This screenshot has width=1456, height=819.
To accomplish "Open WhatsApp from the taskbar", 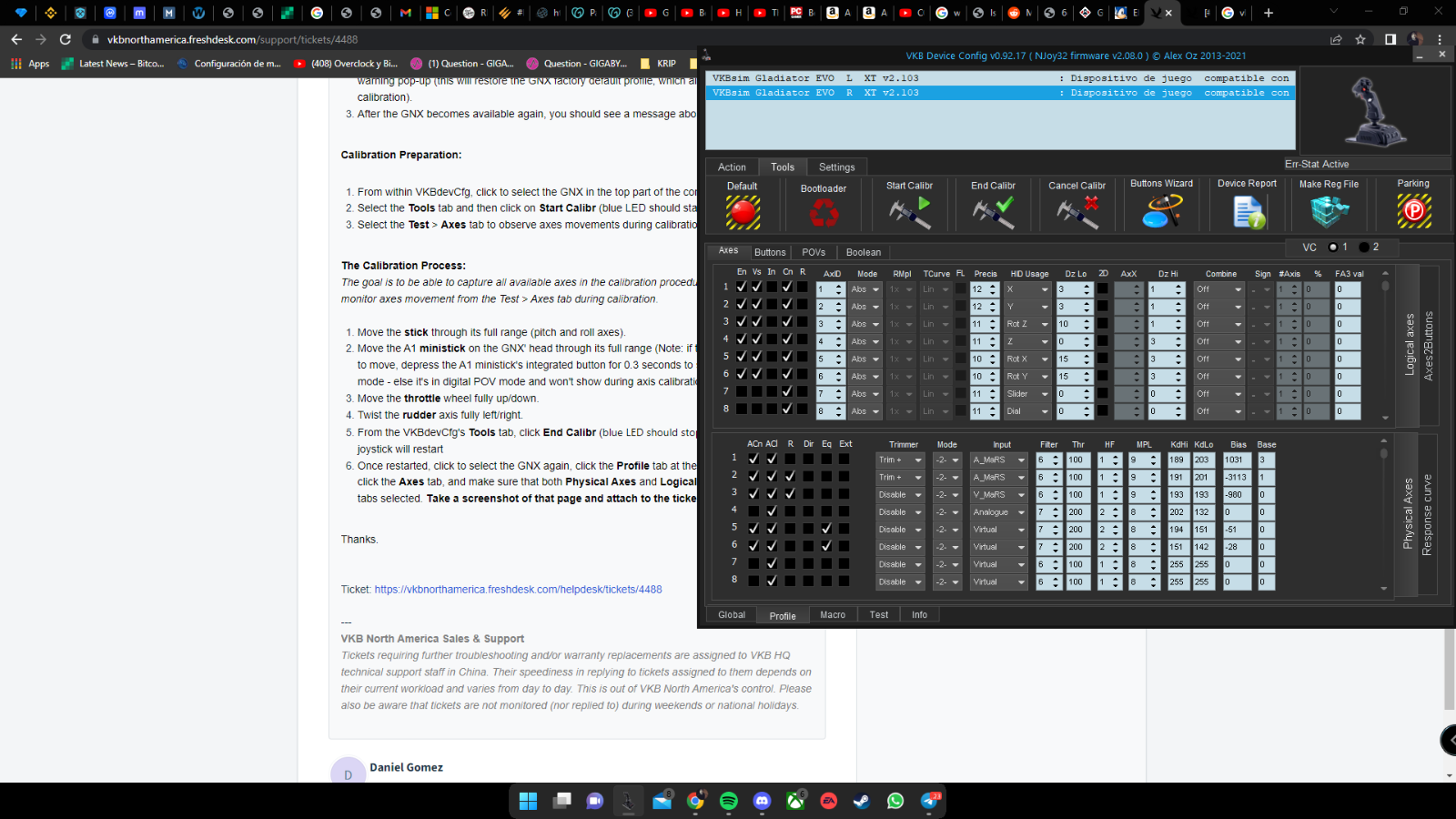I will pos(895,801).
